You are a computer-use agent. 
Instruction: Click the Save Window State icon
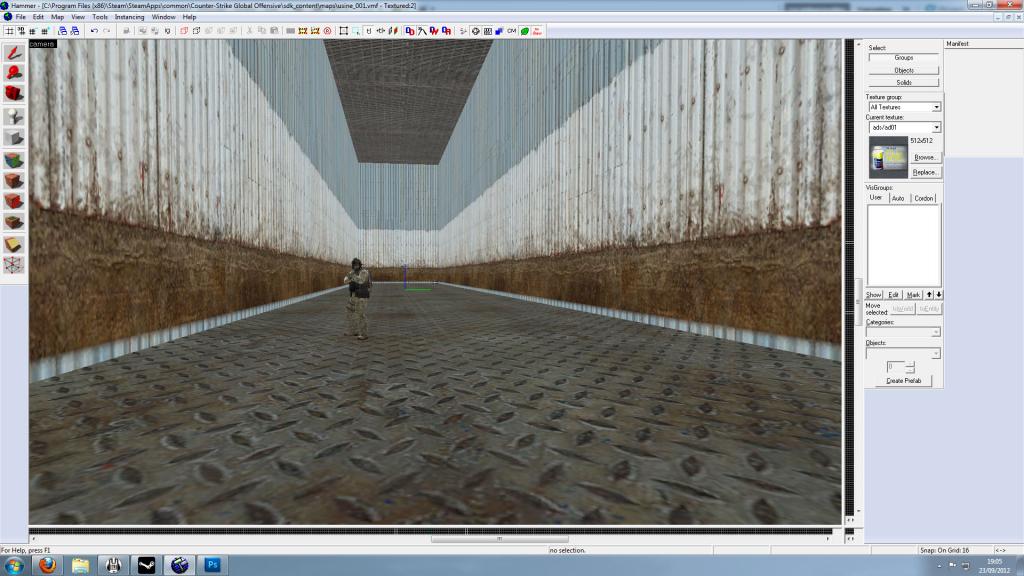click(75, 31)
